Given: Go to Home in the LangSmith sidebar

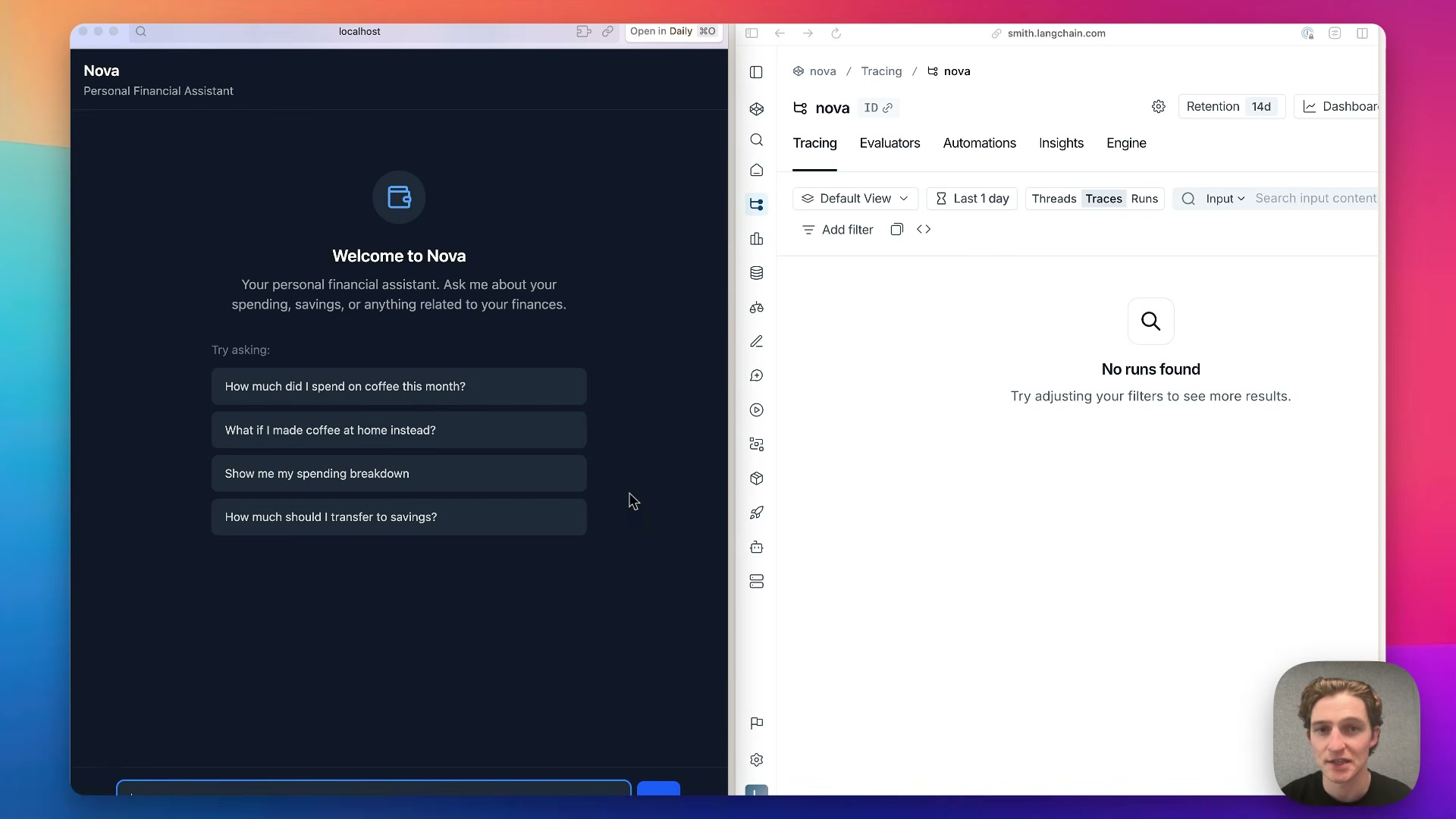Looking at the screenshot, I should 756,171.
